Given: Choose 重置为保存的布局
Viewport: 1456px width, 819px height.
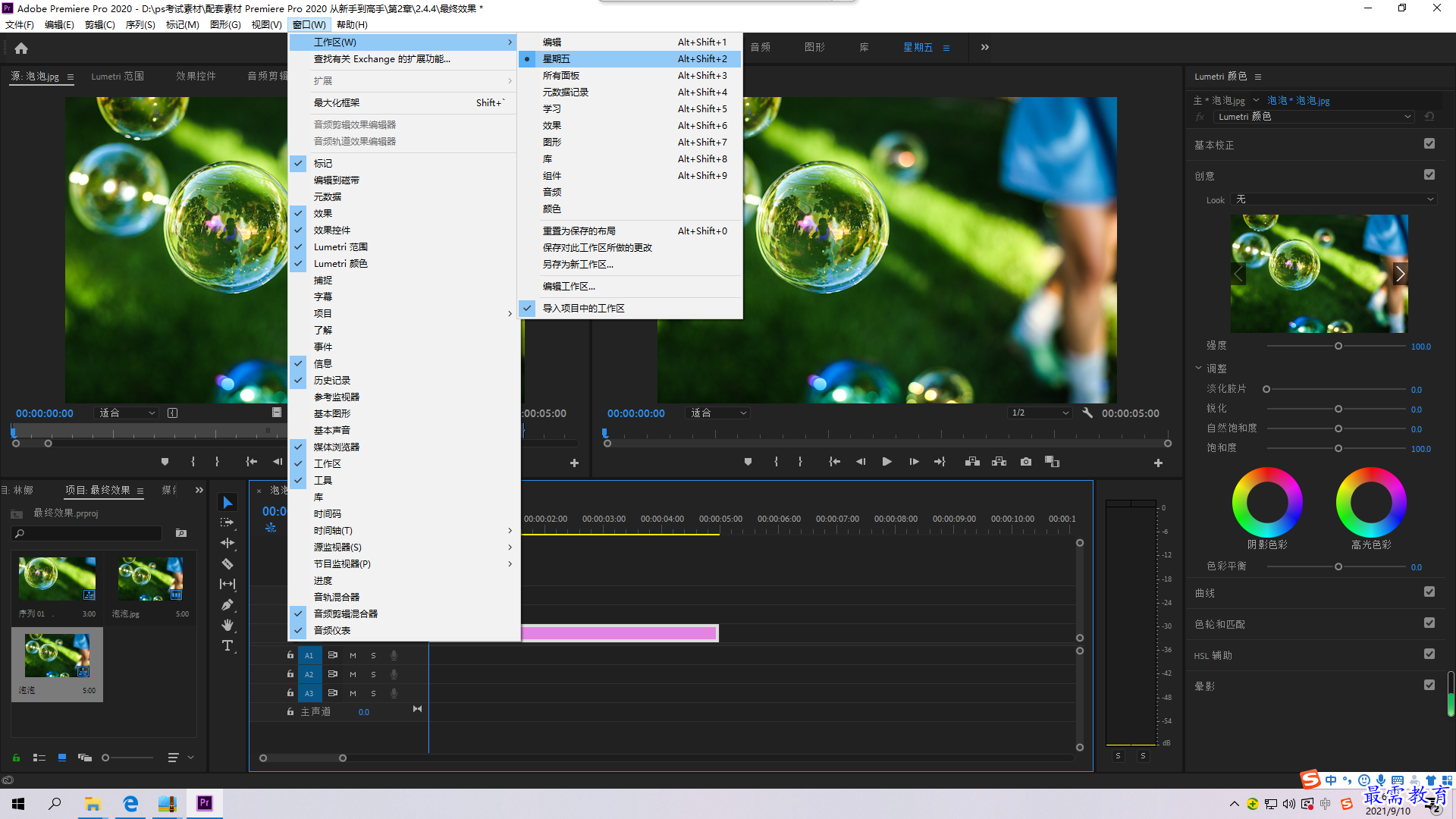Looking at the screenshot, I should point(630,231).
